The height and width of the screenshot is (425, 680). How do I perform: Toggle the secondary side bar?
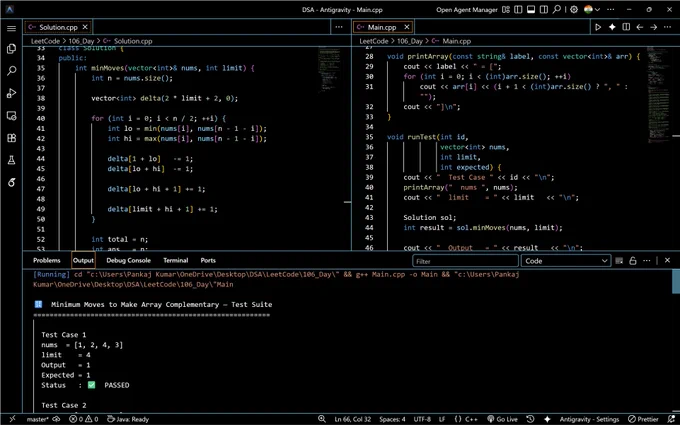click(543, 10)
